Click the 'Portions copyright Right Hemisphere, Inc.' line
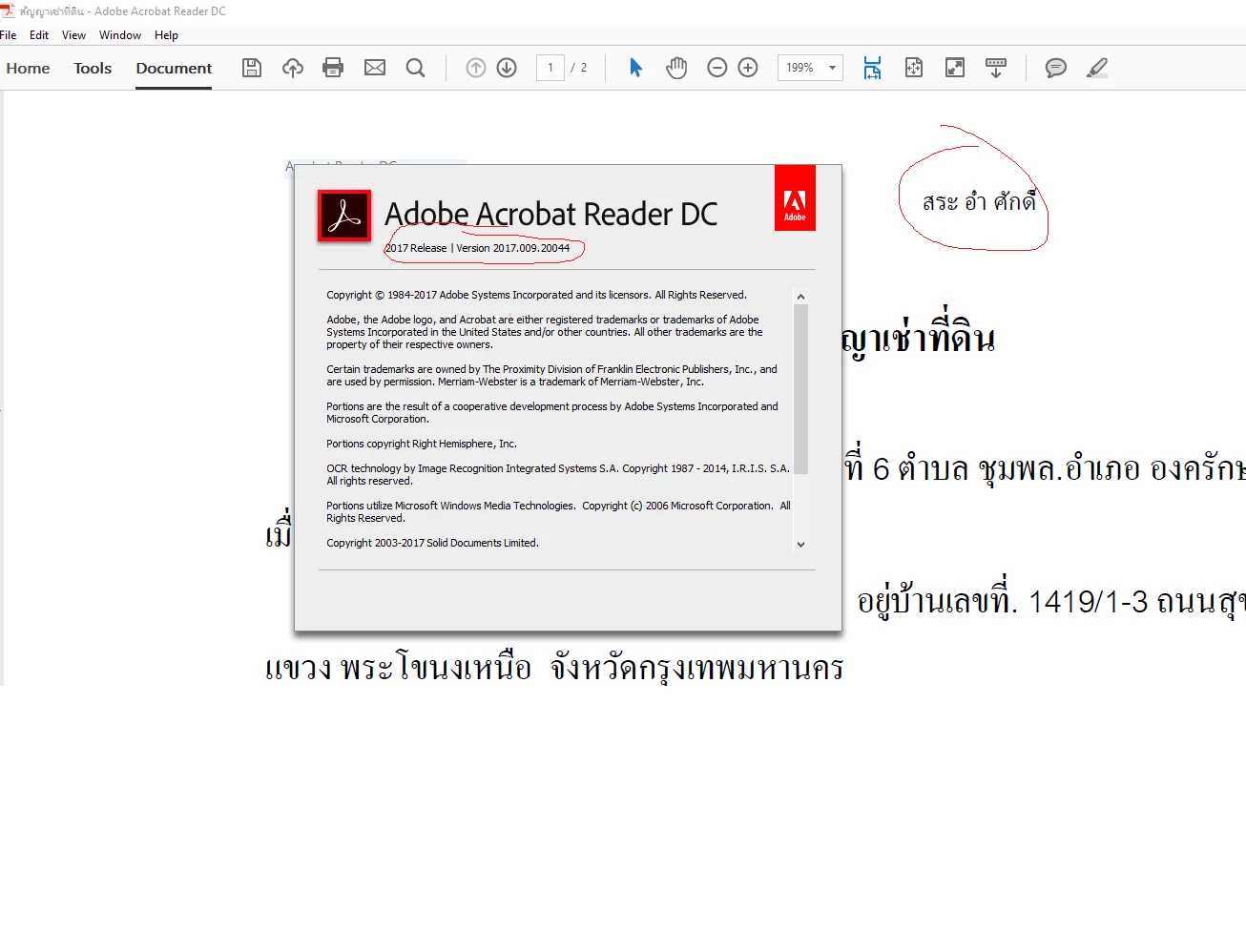The width and height of the screenshot is (1246, 952). pyautogui.click(x=422, y=444)
